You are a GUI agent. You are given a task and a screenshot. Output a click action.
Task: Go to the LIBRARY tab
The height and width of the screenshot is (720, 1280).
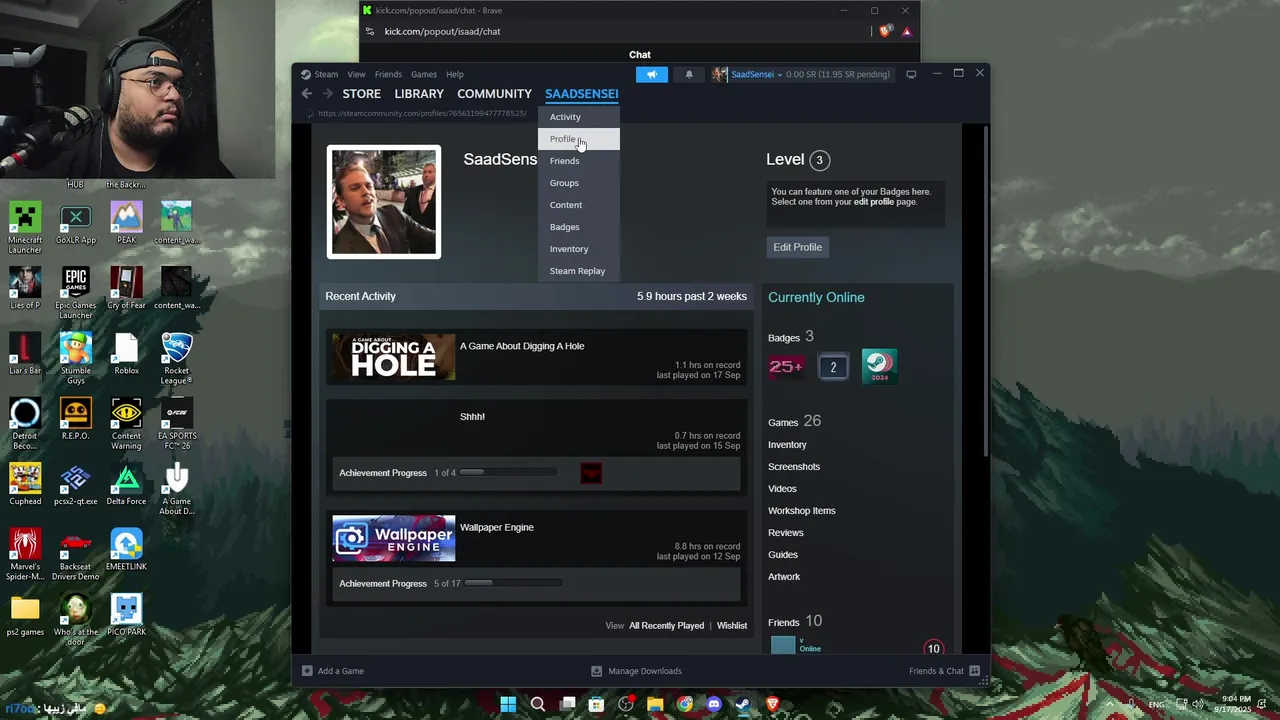419,94
